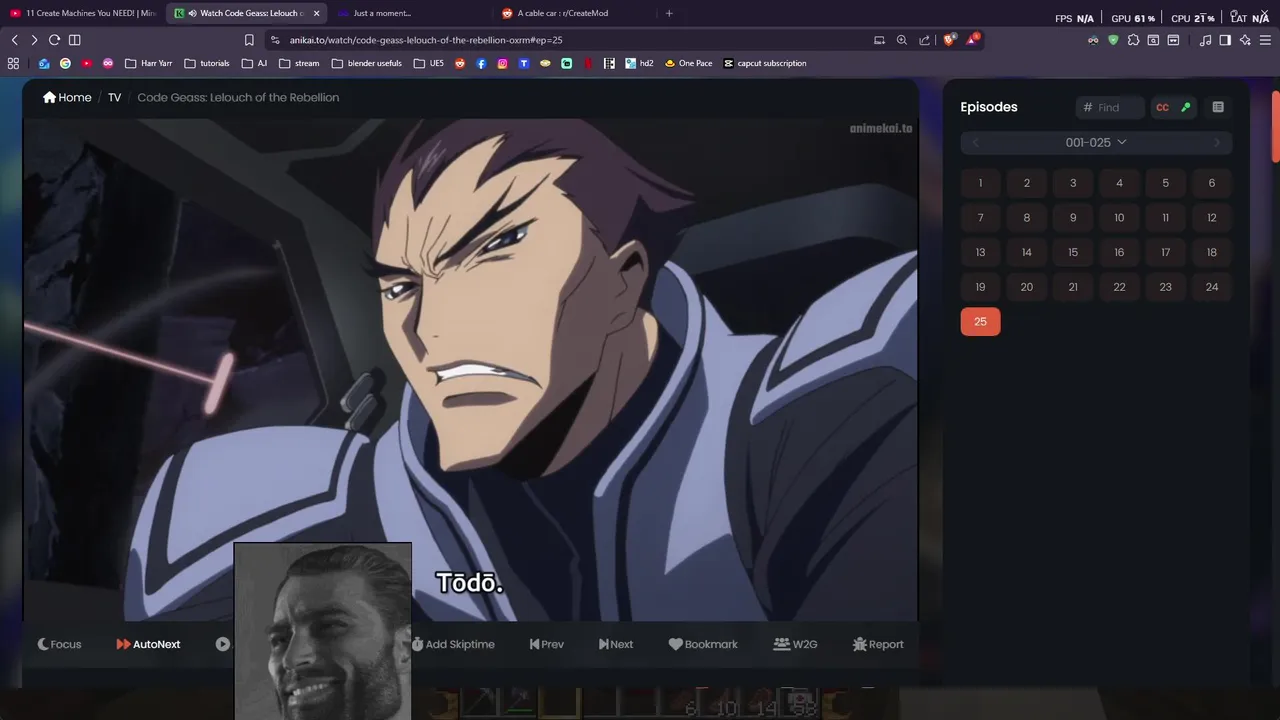Open Brave Shields lion icon
Viewport: 1280px width, 720px height.
click(949, 40)
